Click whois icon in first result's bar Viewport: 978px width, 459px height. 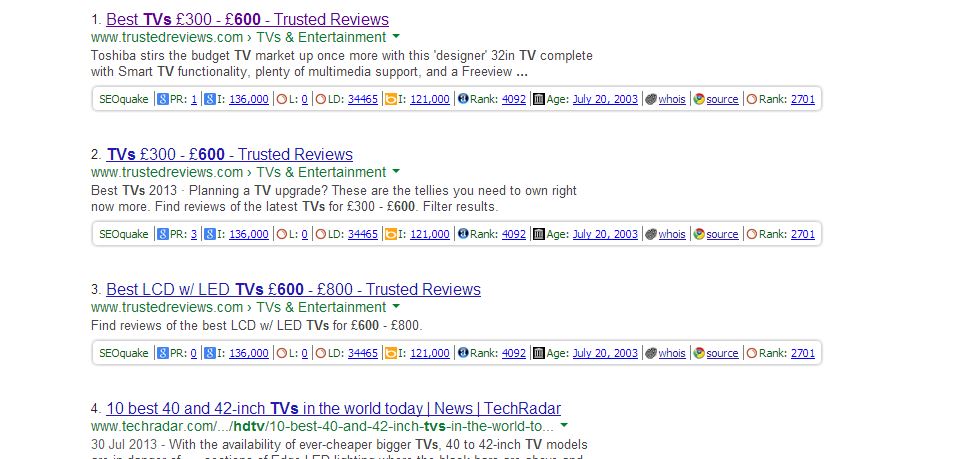(651, 99)
